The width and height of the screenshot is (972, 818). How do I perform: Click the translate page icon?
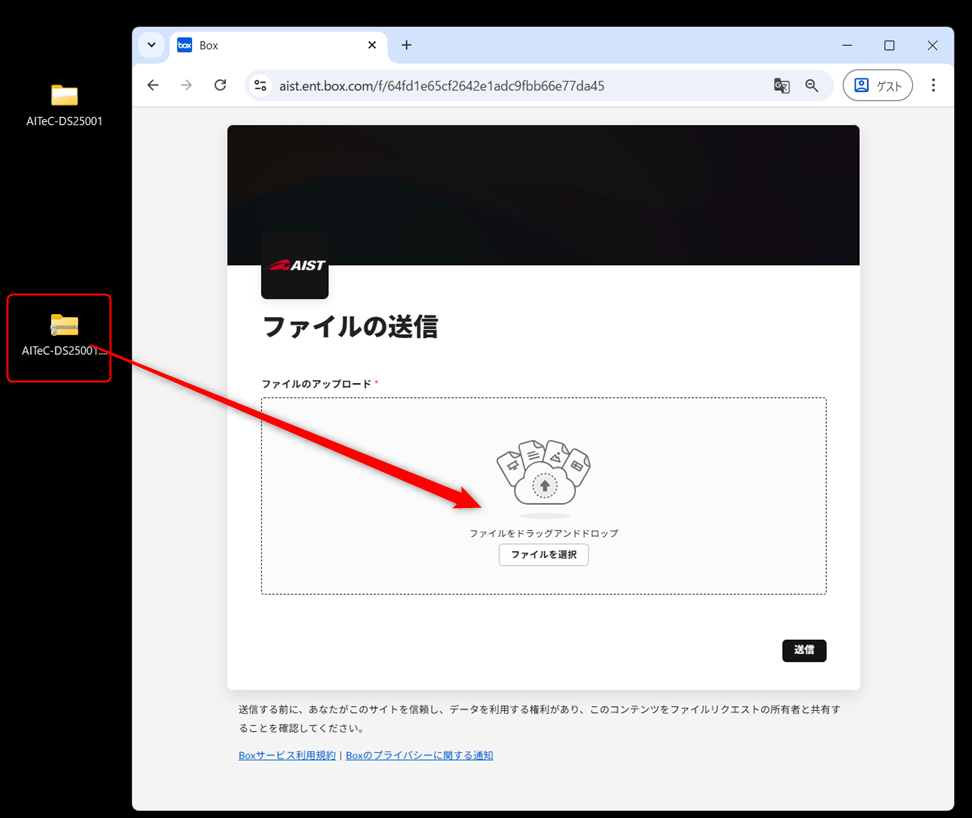point(781,86)
